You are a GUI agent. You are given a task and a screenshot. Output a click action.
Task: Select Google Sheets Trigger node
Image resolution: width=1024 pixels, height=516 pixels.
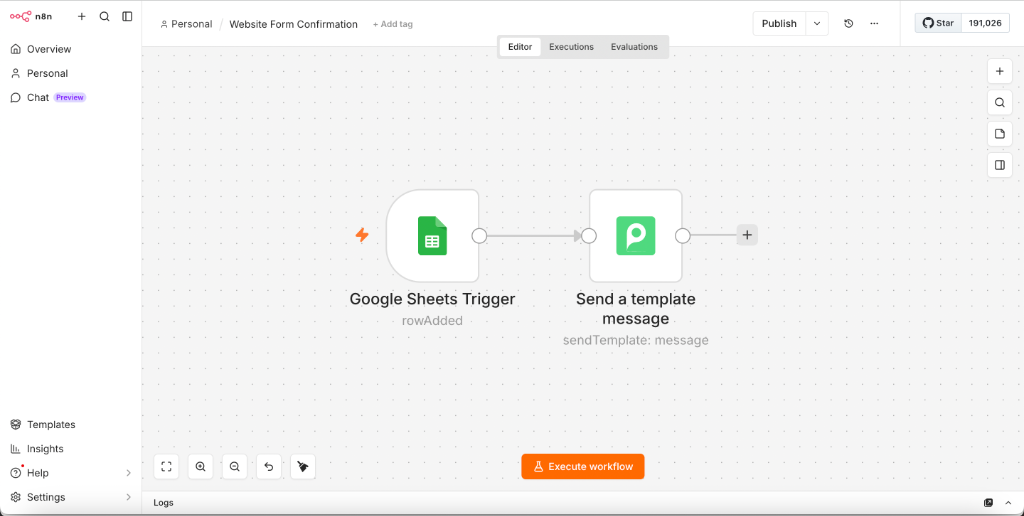pyautogui.click(x=432, y=236)
